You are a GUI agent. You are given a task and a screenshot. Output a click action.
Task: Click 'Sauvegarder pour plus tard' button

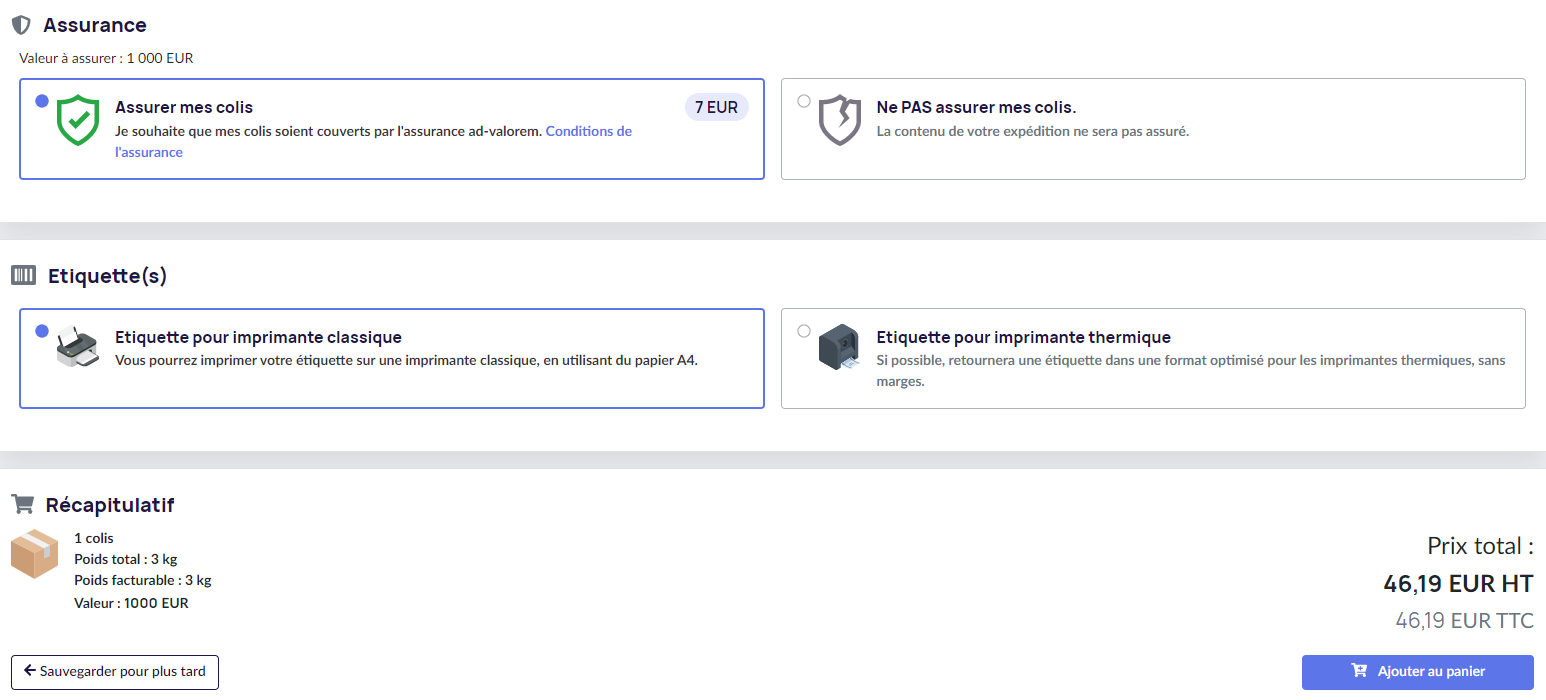coord(115,672)
